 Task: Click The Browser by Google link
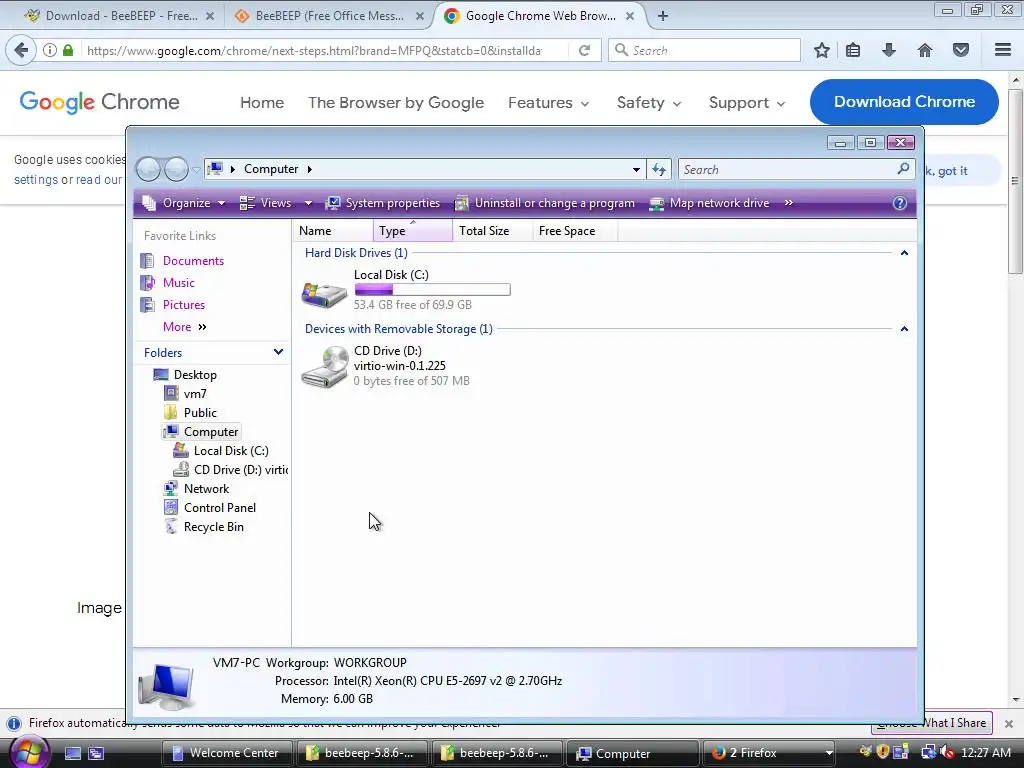[396, 103]
